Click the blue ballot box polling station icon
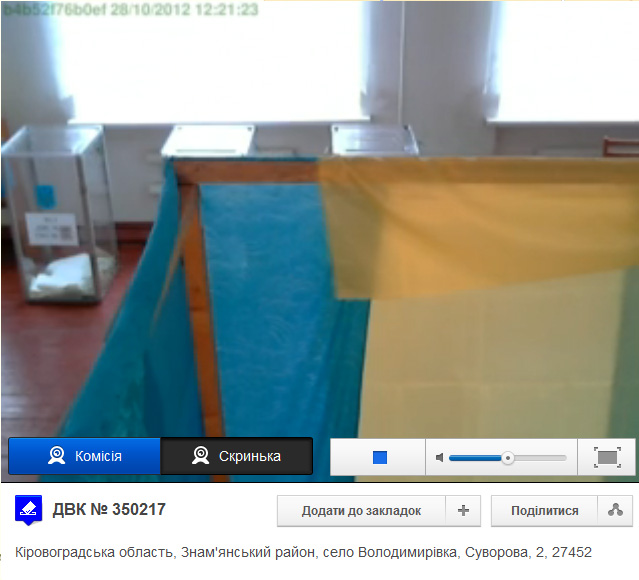The height and width of the screenshot is (580, 639). click(29, 510)
